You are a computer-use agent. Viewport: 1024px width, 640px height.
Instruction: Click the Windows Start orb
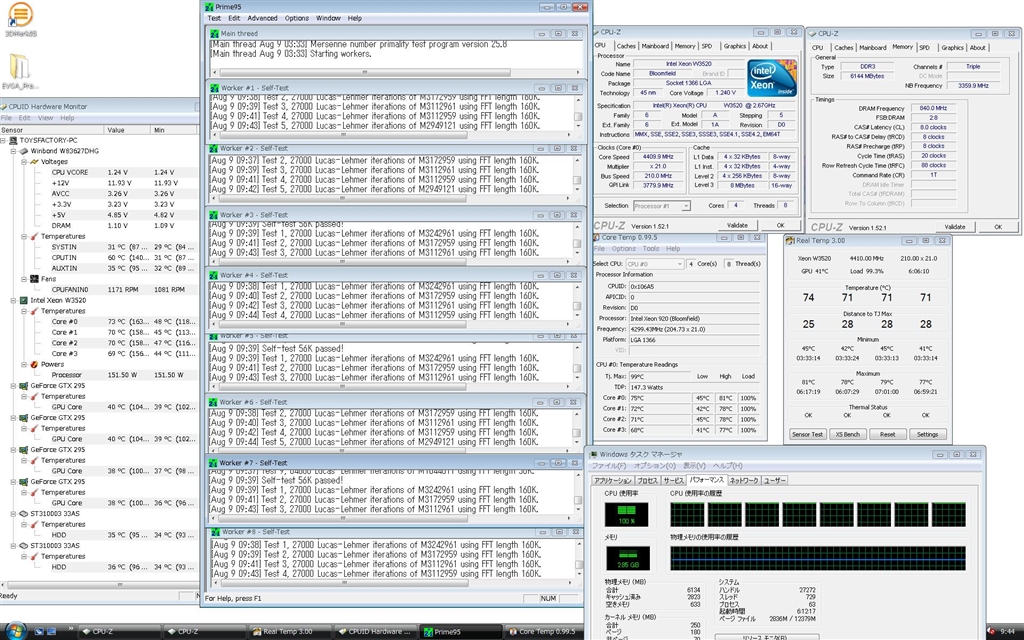tap(14, 631)
